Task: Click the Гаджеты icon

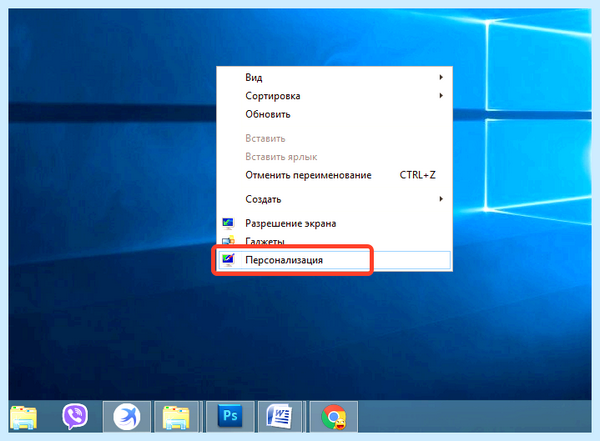Action: click(x=228, y=241)
